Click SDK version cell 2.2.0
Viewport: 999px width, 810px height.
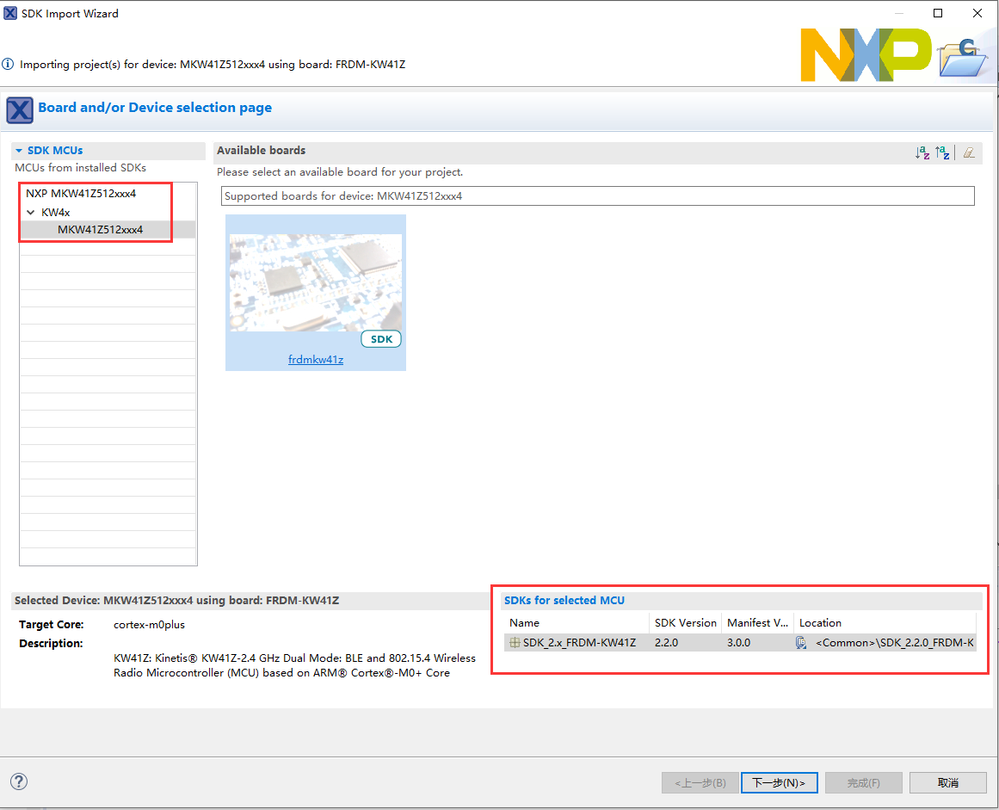click(666, 642)
